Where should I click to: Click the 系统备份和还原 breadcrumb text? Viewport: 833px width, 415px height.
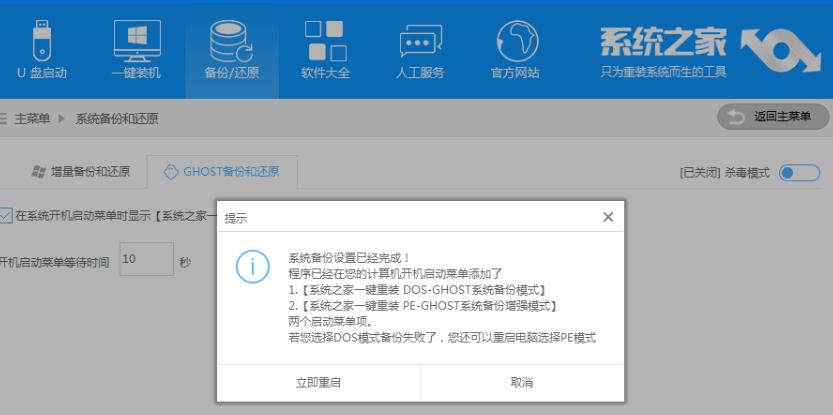point(117,118)
